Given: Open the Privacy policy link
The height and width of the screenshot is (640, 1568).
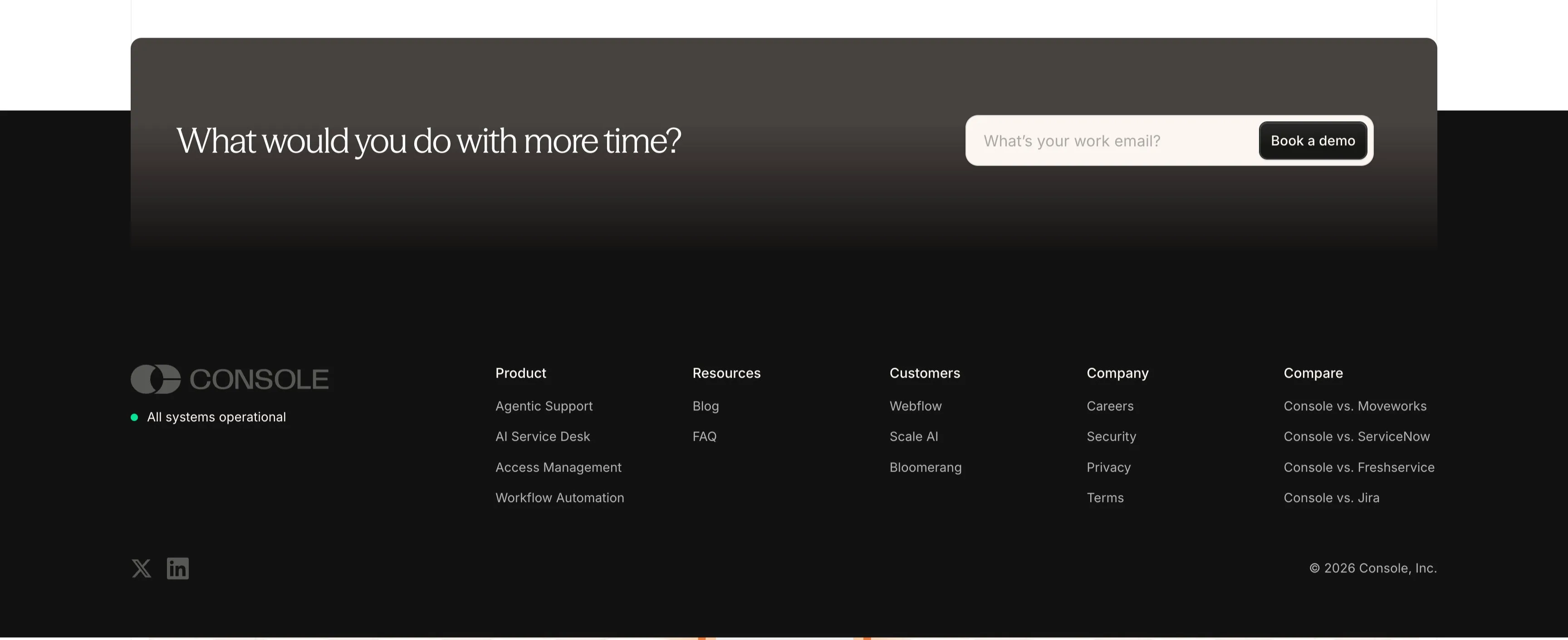Looking at the screenshot, I should pos(1108,467).
